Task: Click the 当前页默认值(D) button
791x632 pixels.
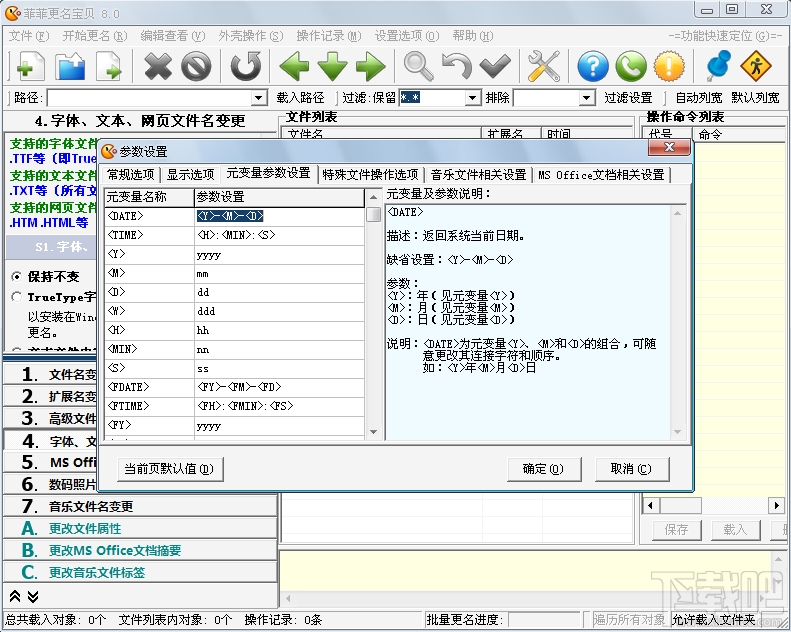Action: (x=170, y=469)
